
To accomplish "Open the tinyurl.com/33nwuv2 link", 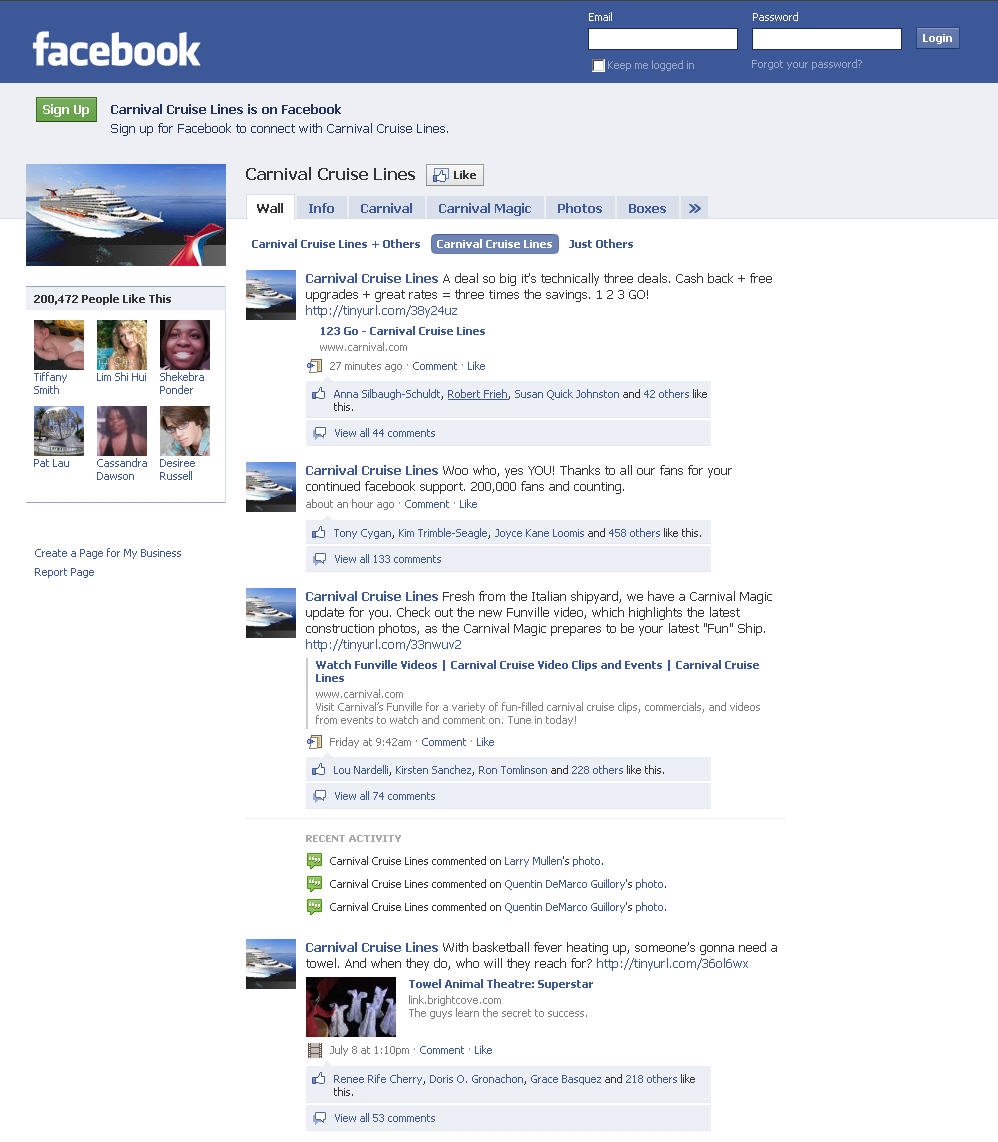I will click(383, 645).
